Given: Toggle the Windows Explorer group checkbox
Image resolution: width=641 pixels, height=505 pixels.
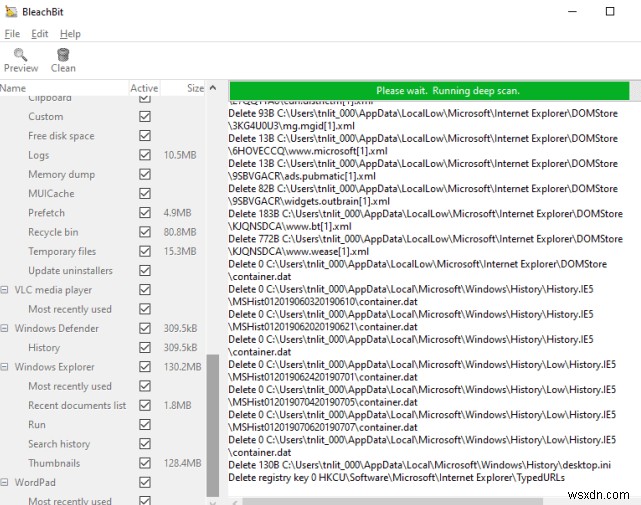Looking at the screenshot, I should point(145,367).
